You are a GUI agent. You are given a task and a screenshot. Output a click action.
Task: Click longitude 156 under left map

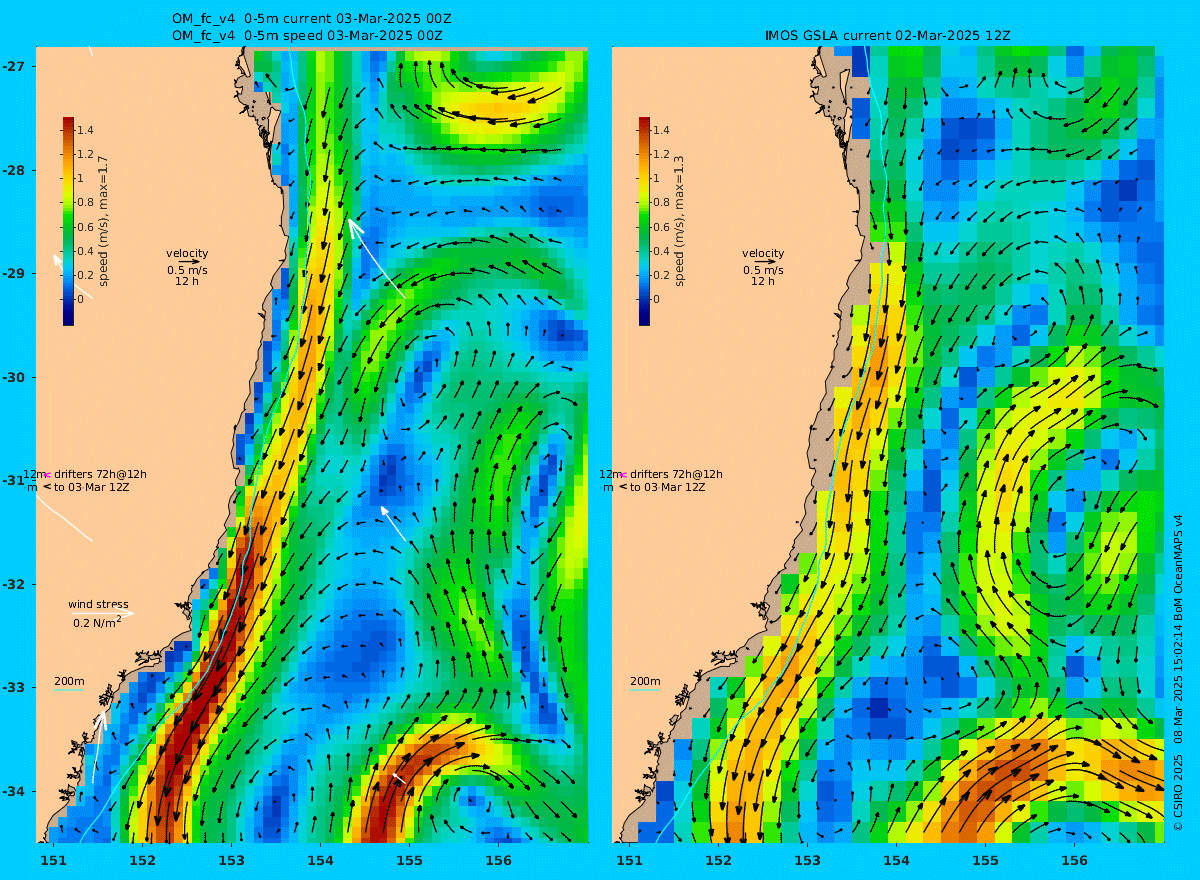pyautogui.click(x=498, y=860)
